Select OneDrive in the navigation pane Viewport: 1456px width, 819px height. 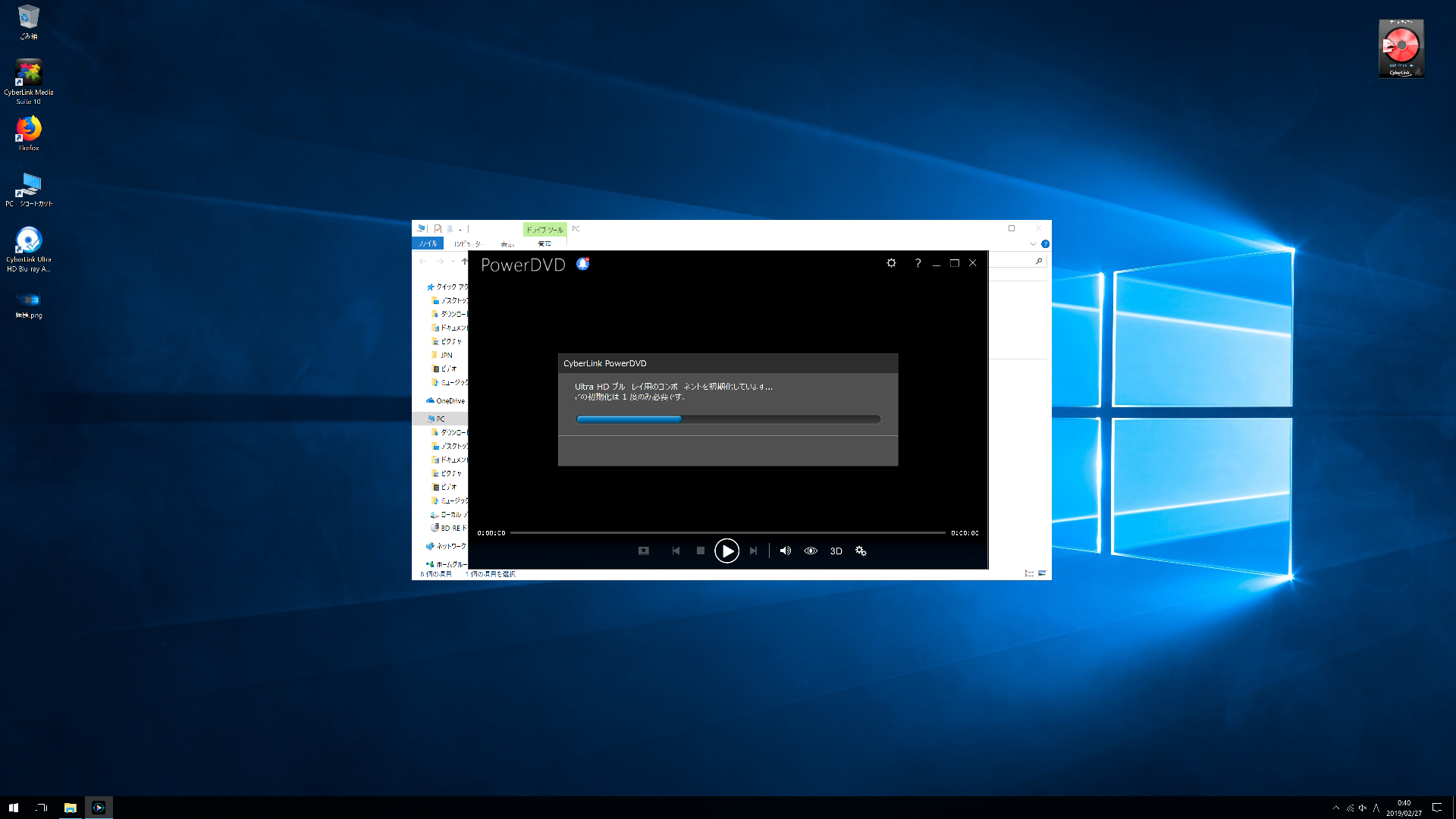tap(450, 401)
